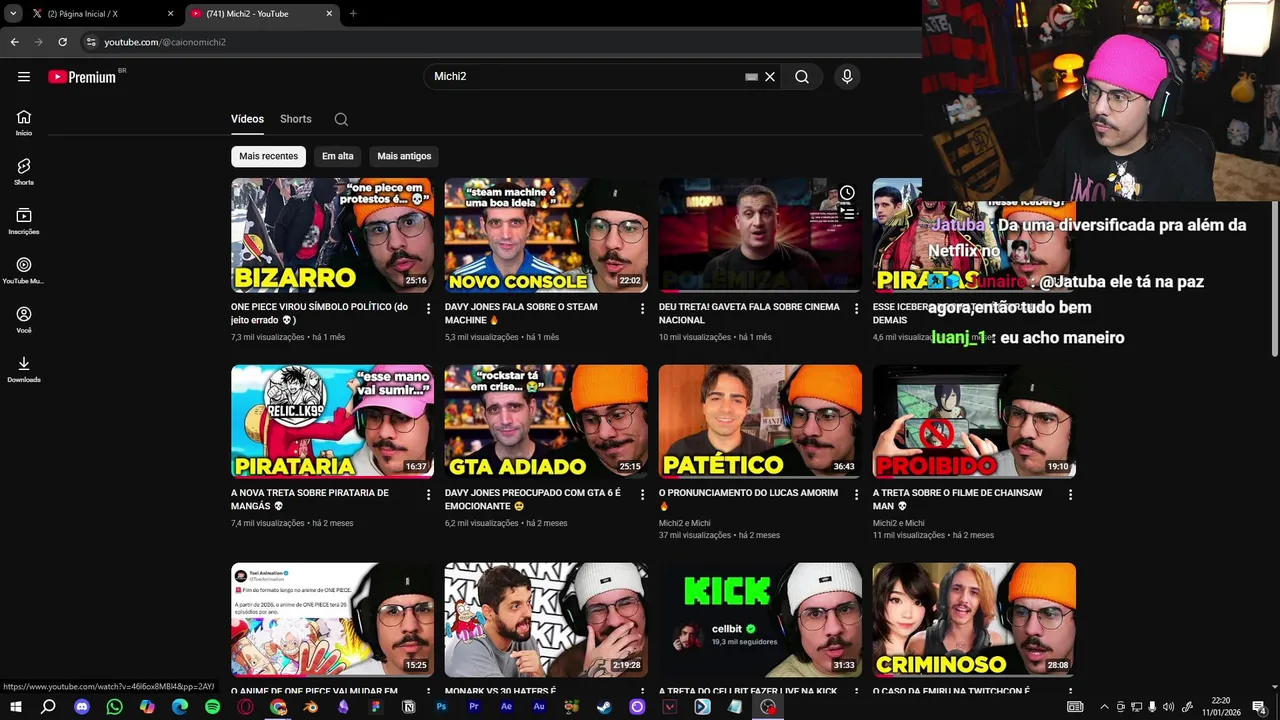
Task: Switch to the Vídeos channel tab
Action: [247, 119]
